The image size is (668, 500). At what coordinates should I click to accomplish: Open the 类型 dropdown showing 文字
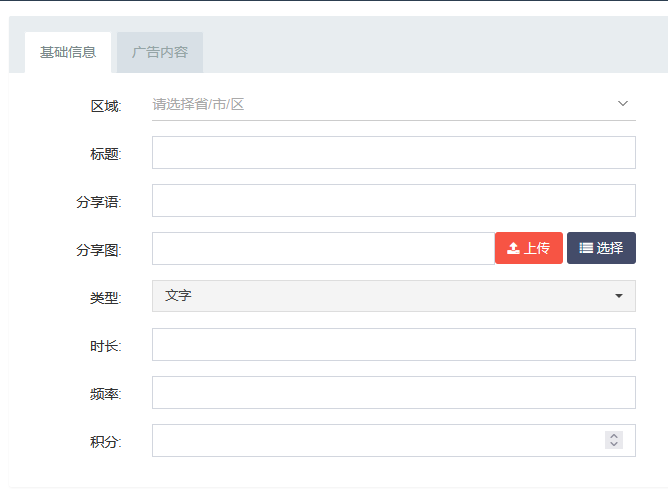[393, 296]
